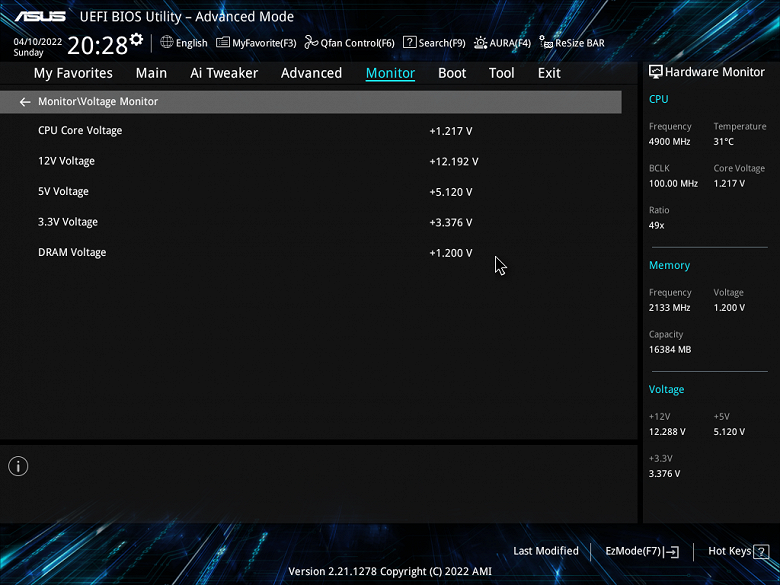
Task: Click the date 04/10/2022
Action: (x=38, y=42)
